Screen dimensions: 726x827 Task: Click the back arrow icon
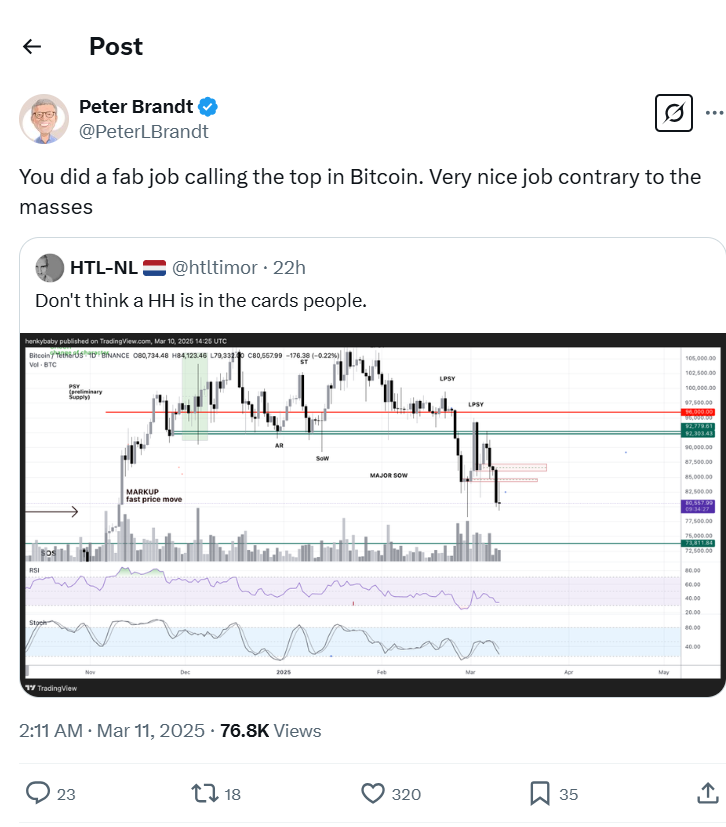[x=31, y=46]
